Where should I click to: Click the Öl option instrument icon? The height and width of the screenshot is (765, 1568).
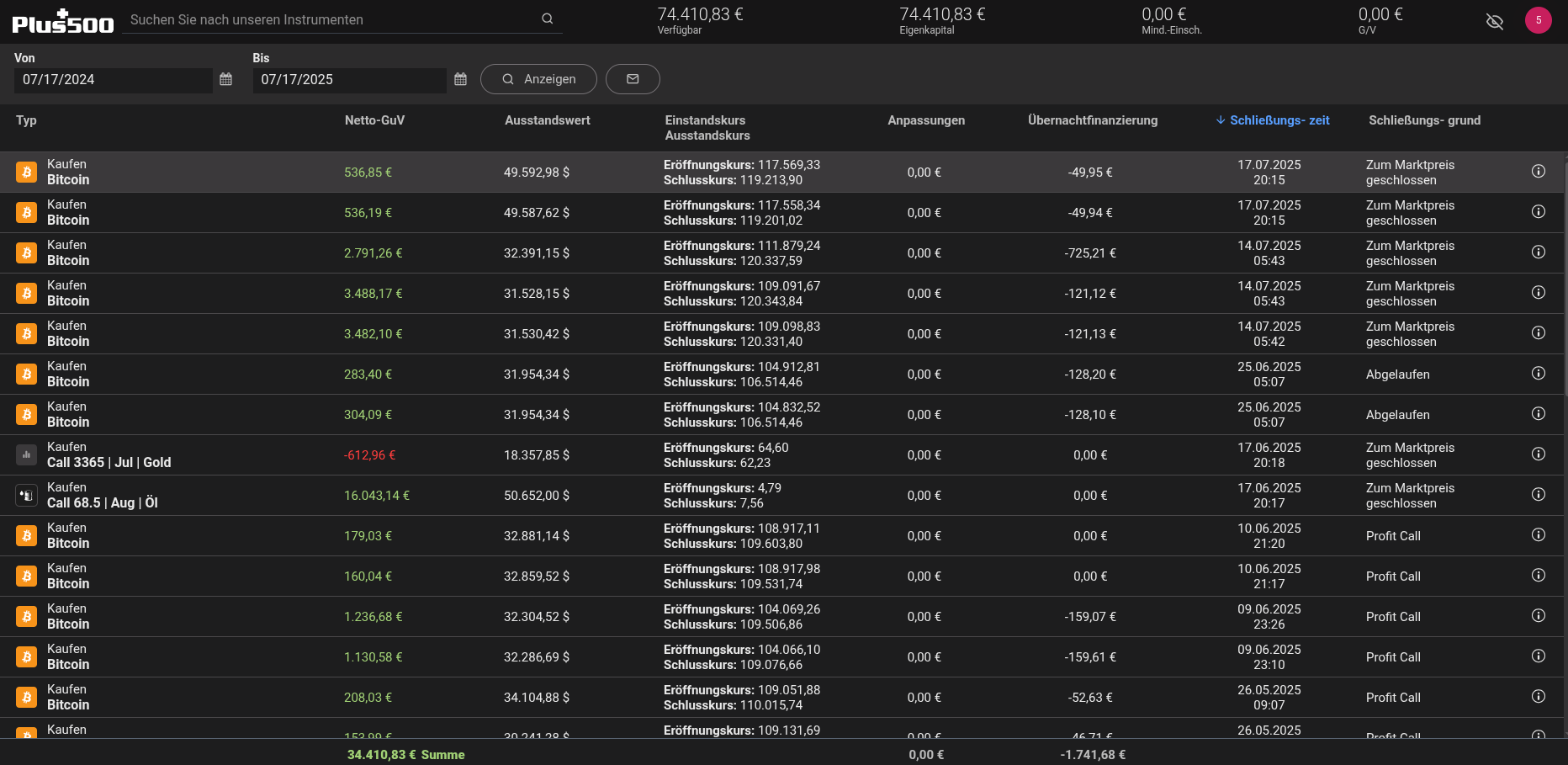27,496
